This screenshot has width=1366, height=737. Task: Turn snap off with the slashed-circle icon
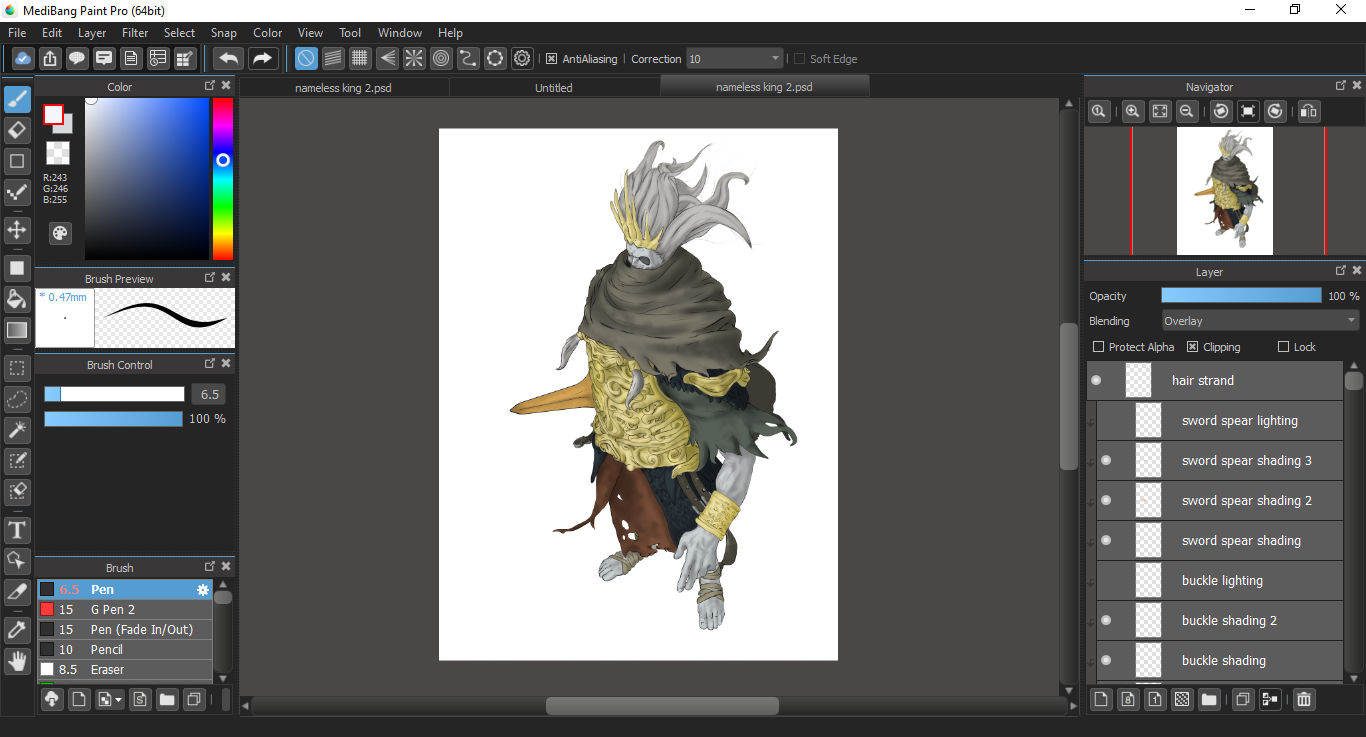tap(306, 58)
